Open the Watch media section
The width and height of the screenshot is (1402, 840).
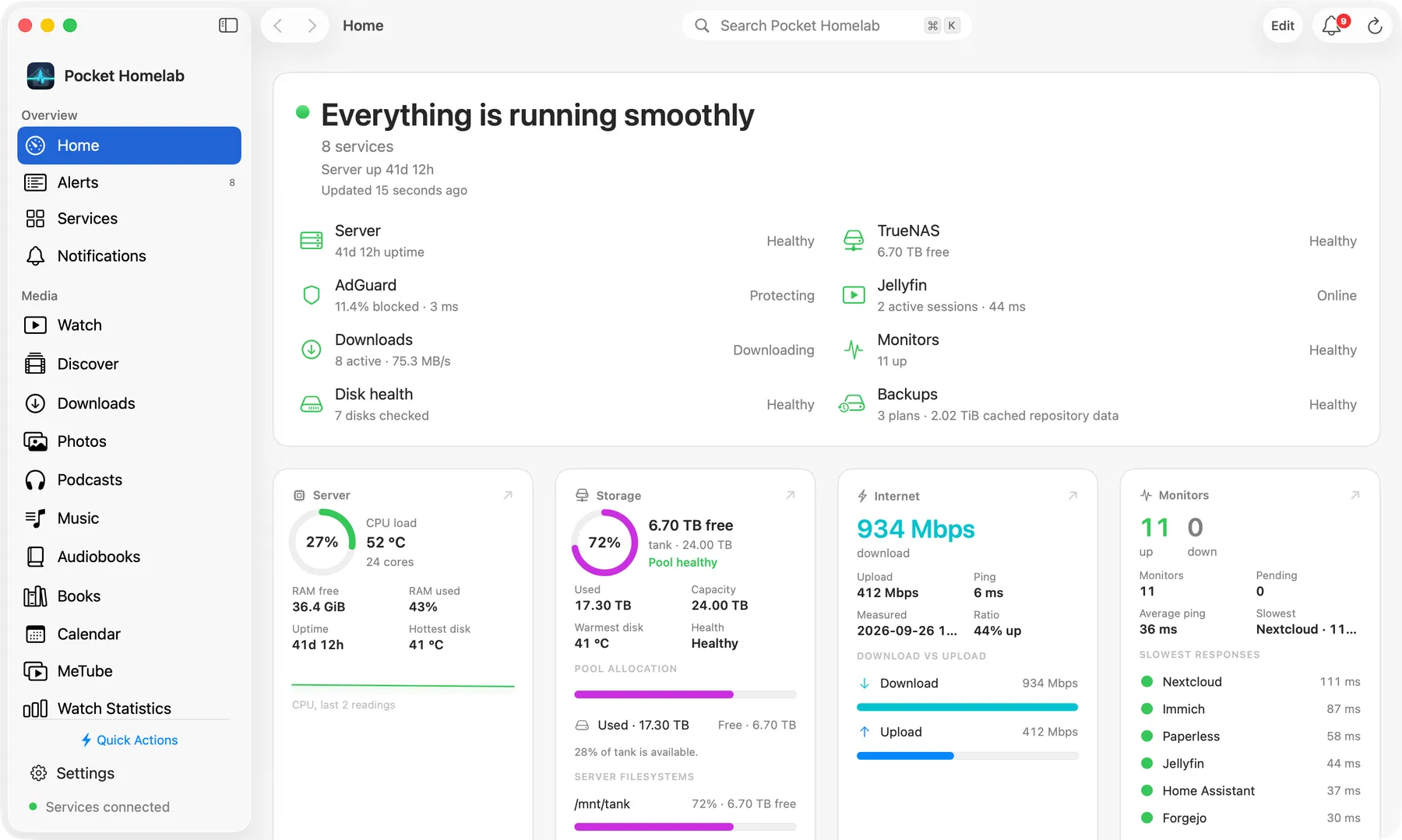[129, 325]
